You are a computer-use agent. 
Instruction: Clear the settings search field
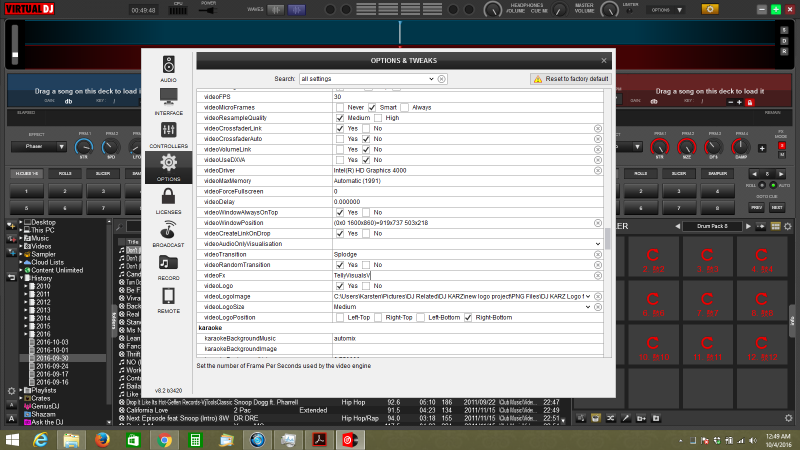441,79
